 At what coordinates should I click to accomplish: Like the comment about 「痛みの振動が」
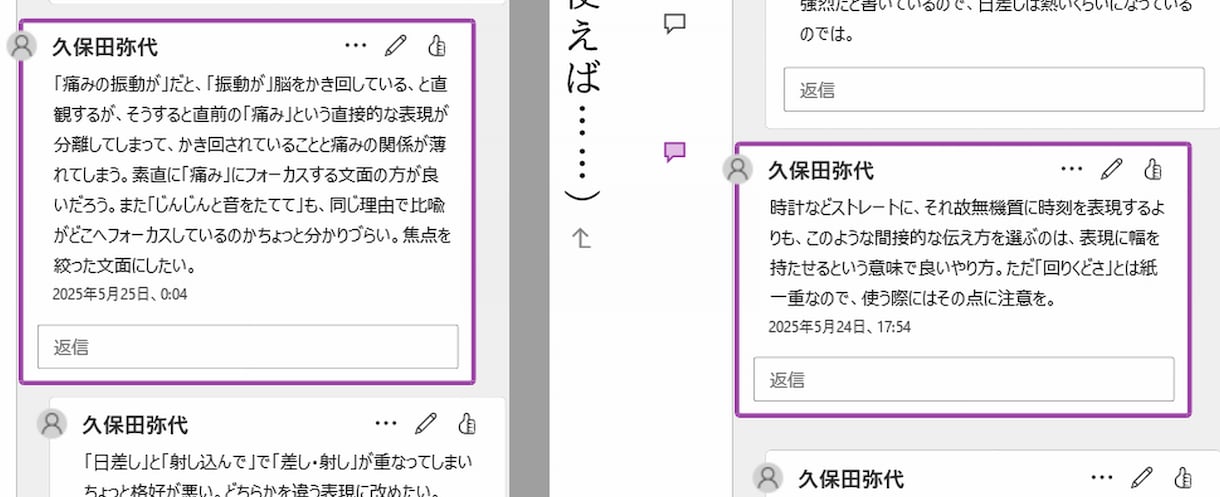[x=435, y=45]
